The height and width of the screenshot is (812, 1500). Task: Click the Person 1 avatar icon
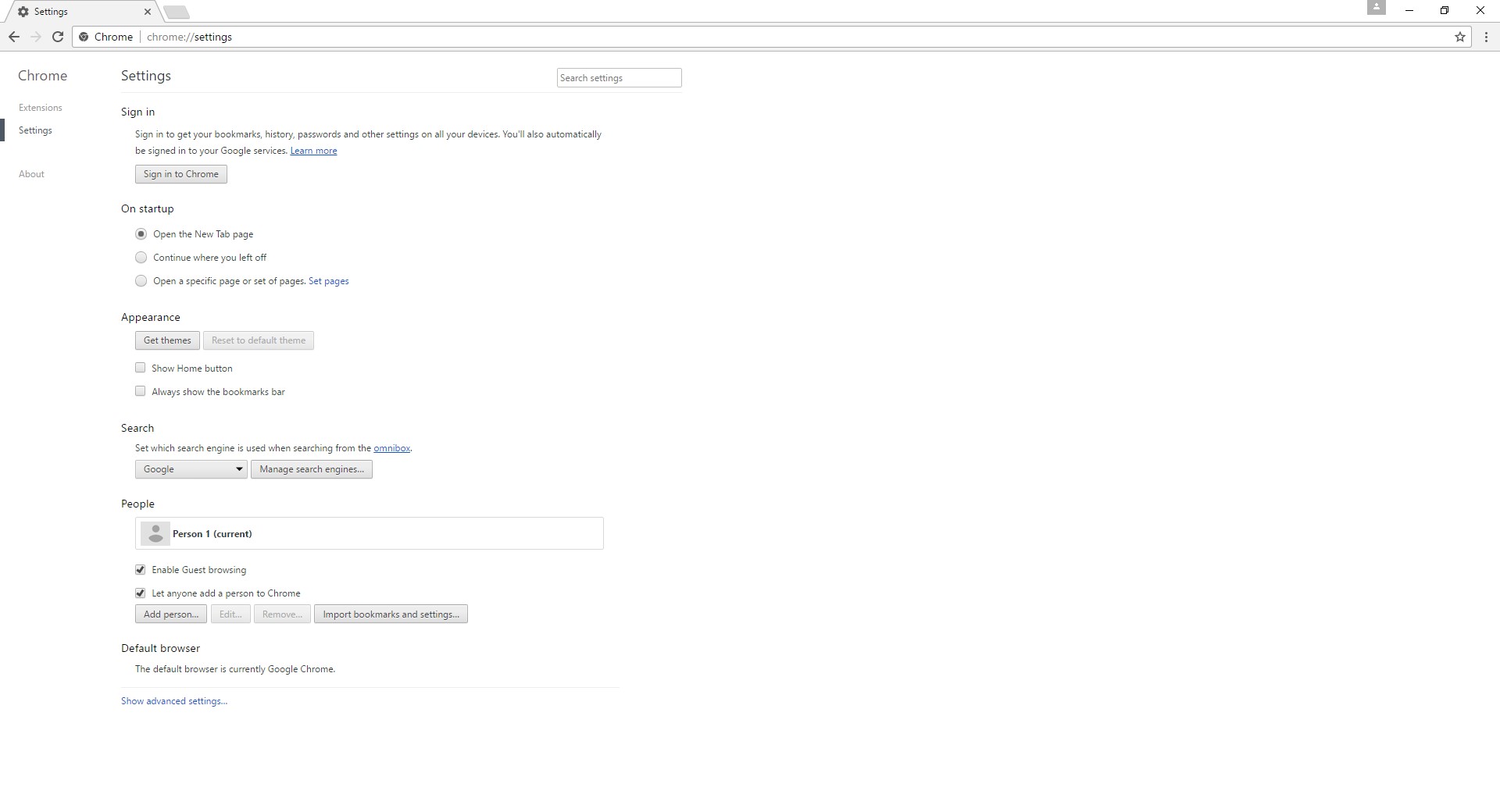(x=155, y=533)
